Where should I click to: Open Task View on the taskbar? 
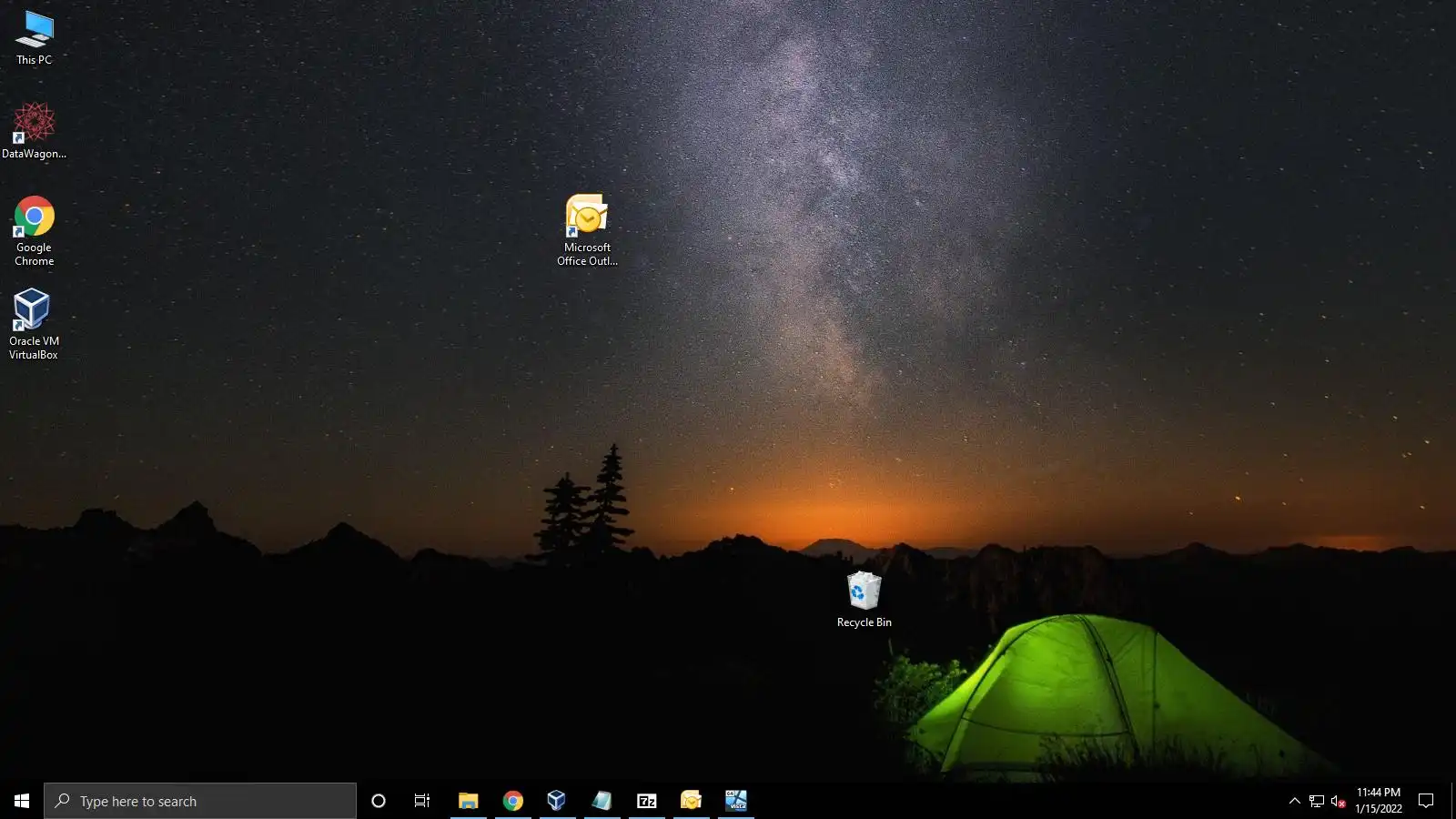click(x=422, y=801)
